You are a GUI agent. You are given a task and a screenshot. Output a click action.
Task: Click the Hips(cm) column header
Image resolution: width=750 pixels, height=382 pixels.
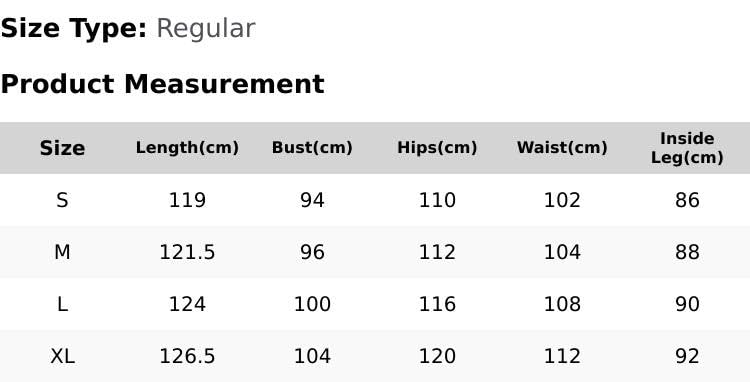tap(437, 148)
